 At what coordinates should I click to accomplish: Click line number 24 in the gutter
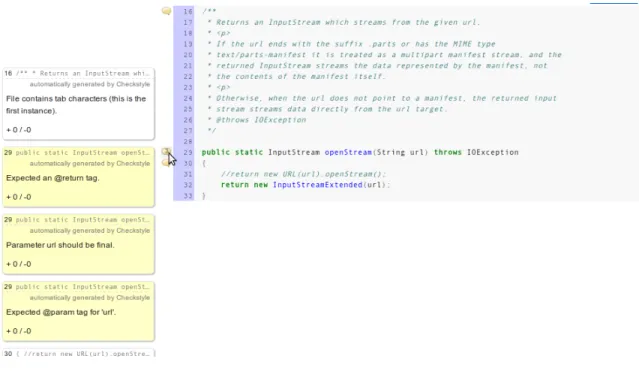coord(187,98)
